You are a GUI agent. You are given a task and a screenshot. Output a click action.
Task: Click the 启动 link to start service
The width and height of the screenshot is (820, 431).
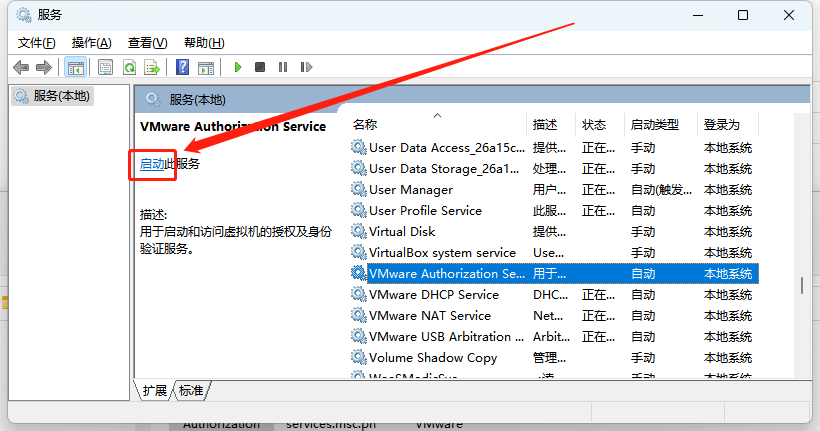[x=152, y=164]
